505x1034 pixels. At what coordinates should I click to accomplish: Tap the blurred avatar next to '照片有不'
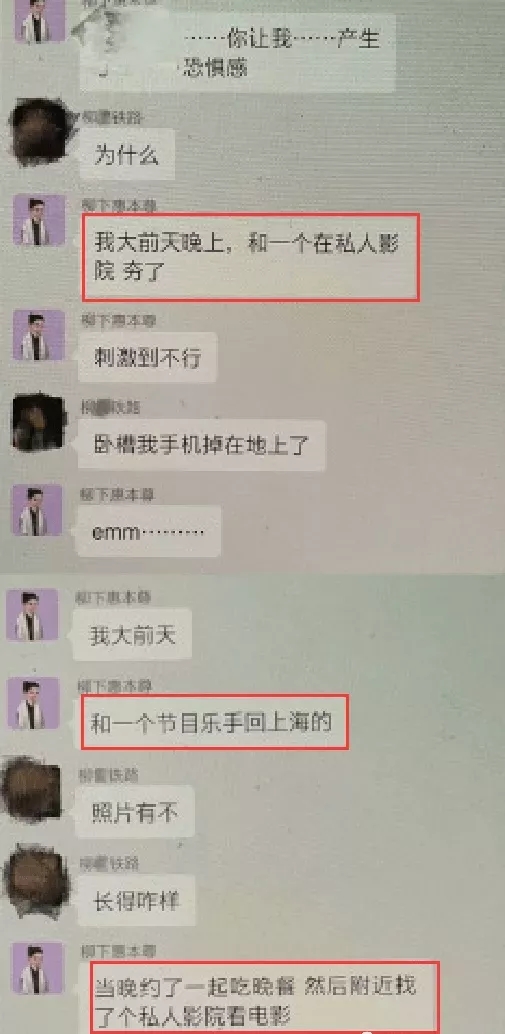(31, 789)
